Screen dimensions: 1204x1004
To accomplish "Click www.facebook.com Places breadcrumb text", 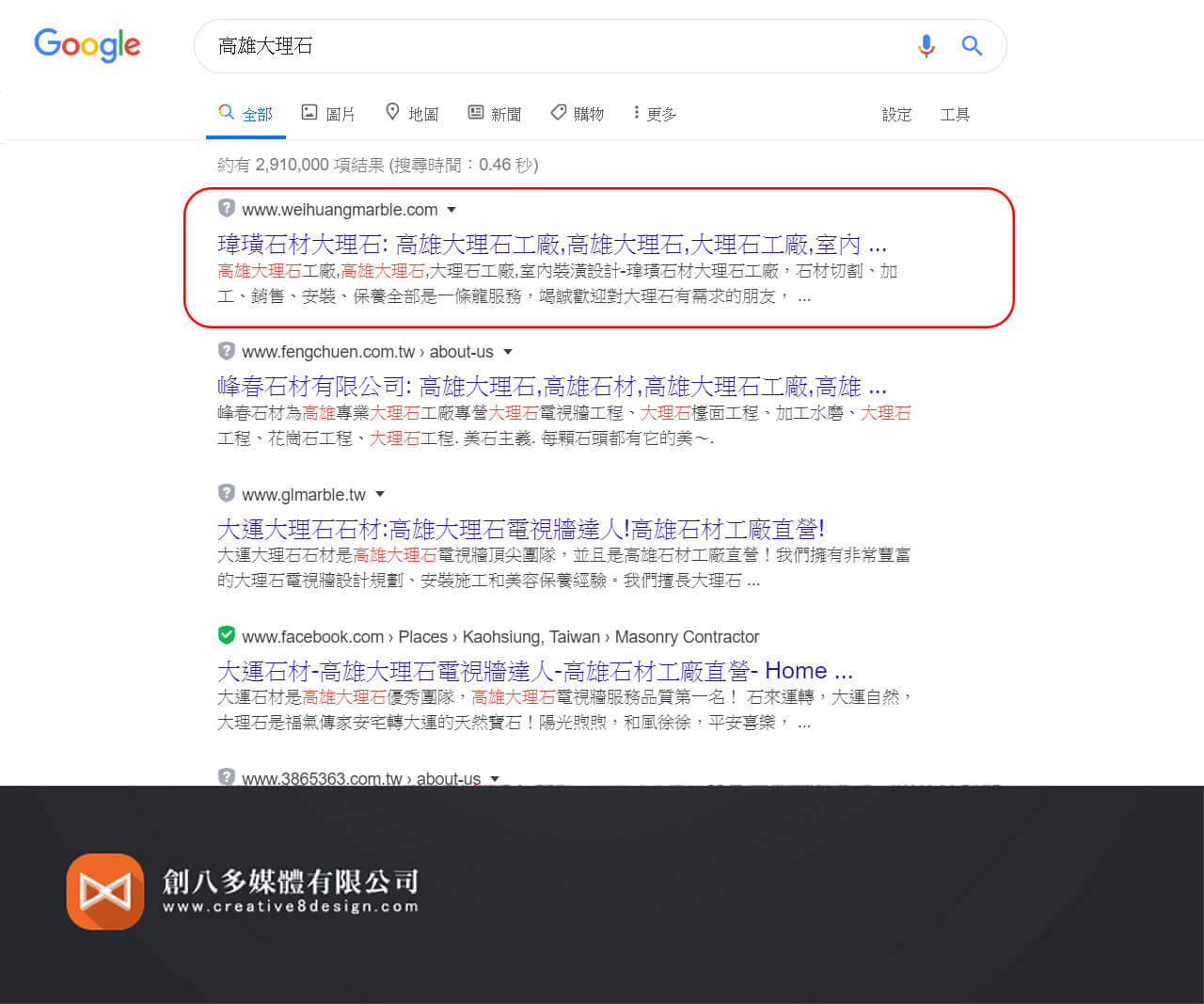I will (x=500, y=637).
